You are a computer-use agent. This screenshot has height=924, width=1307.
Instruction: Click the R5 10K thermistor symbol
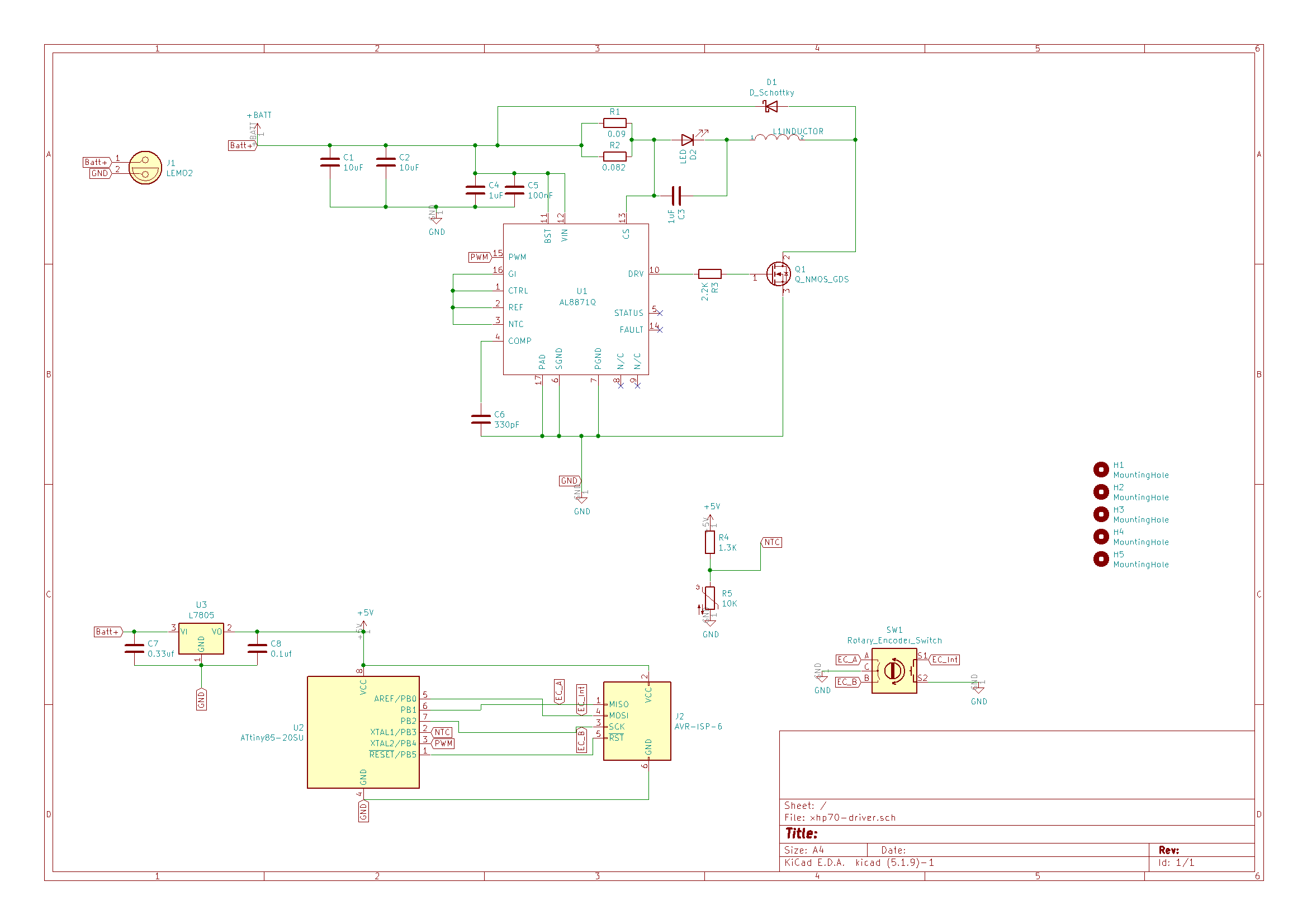point(710,598)
